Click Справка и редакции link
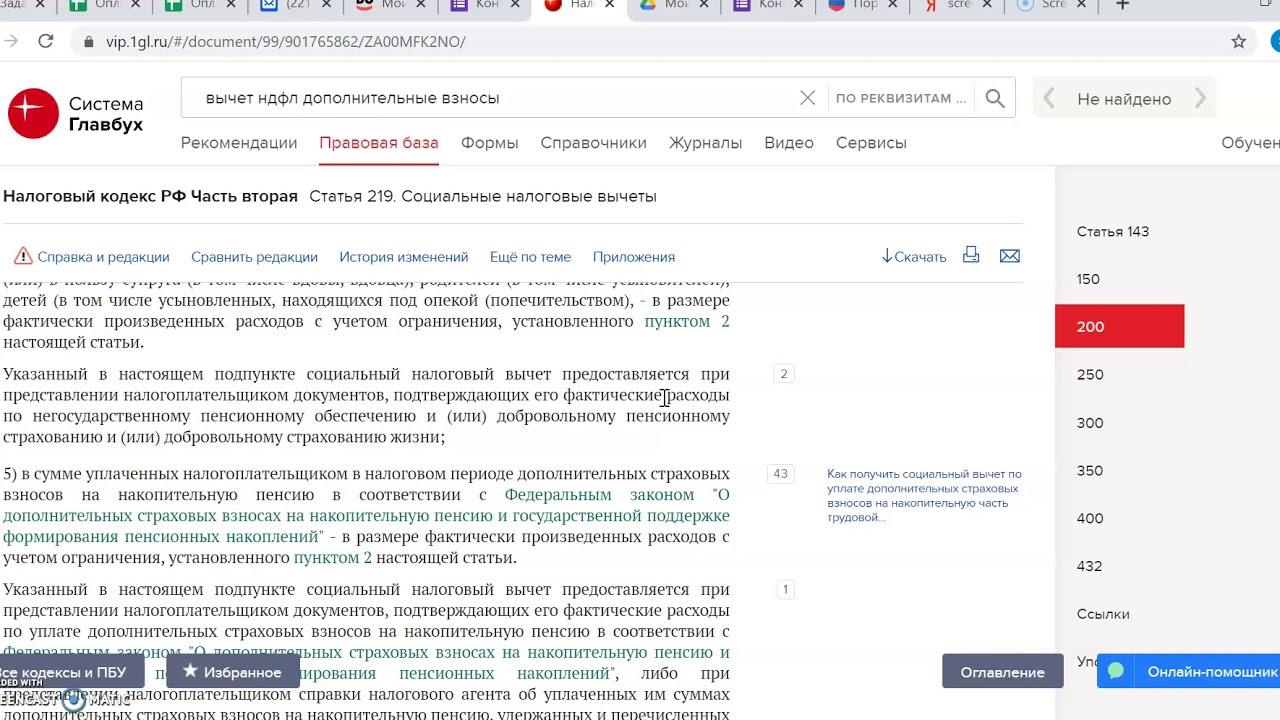 (x=103, y=257)
